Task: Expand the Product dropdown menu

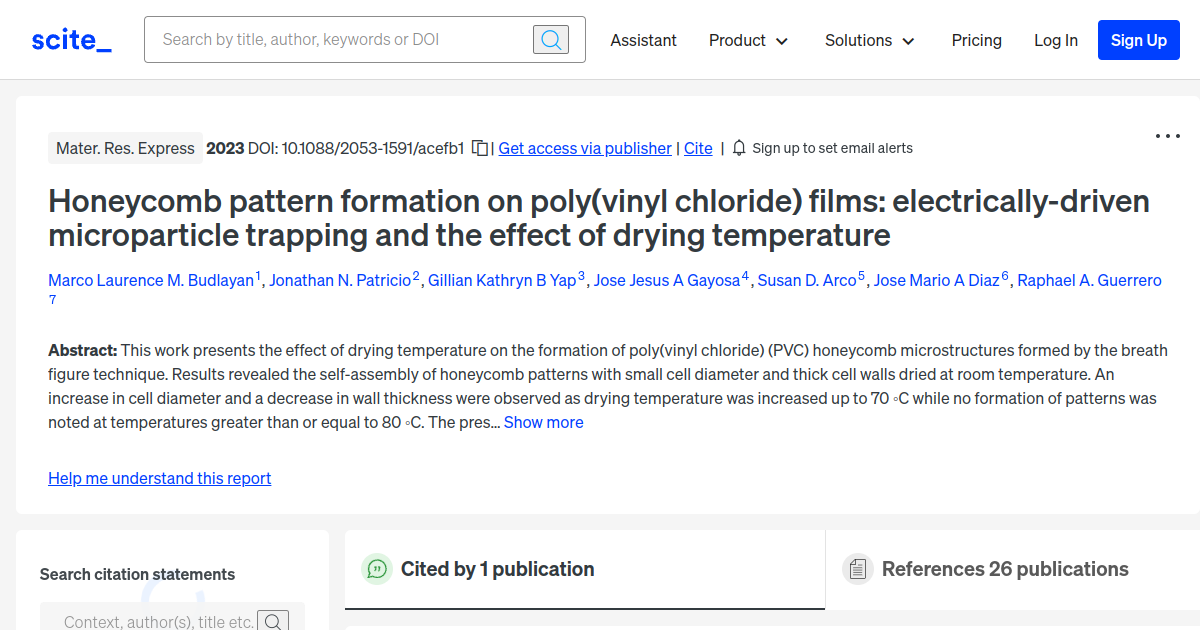Action: (748, 40)
